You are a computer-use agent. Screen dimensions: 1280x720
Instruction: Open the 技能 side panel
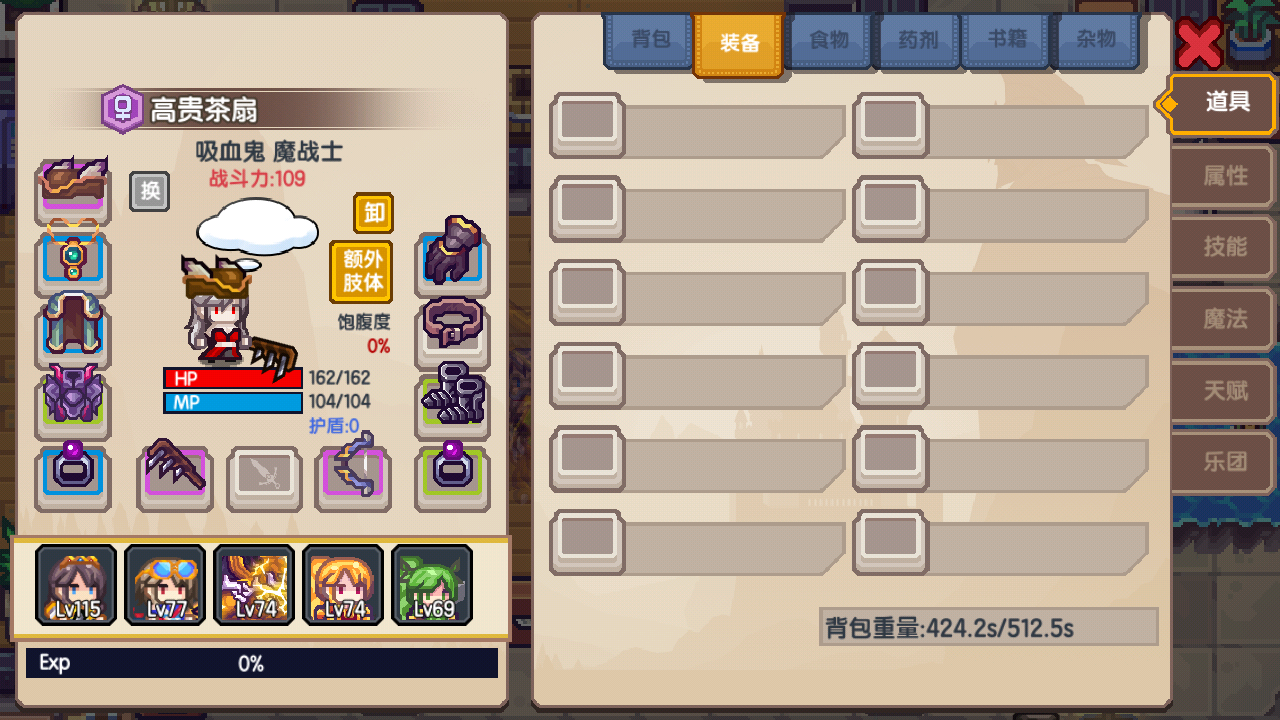[x=1224, y=247]
